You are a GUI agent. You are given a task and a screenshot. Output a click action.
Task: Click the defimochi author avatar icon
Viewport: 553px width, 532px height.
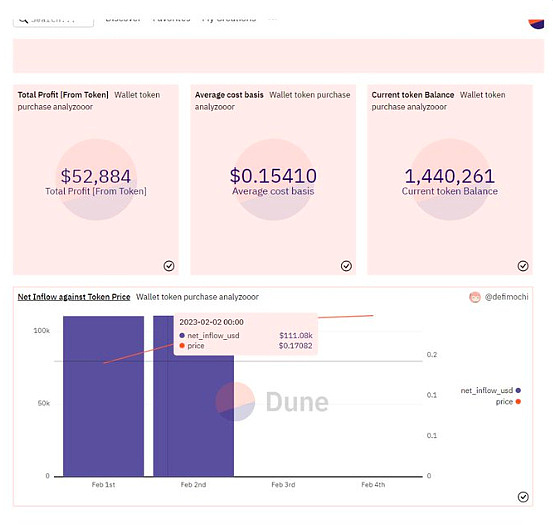click(x=475, y=297)
